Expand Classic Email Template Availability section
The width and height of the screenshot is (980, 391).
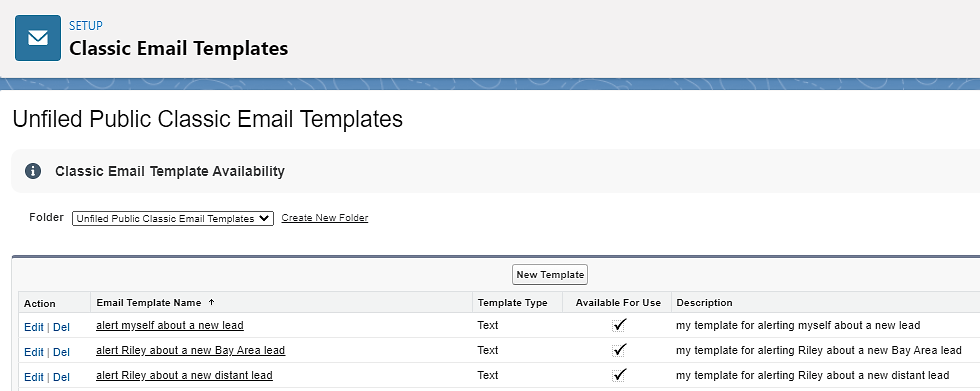[x=169, y=171]
